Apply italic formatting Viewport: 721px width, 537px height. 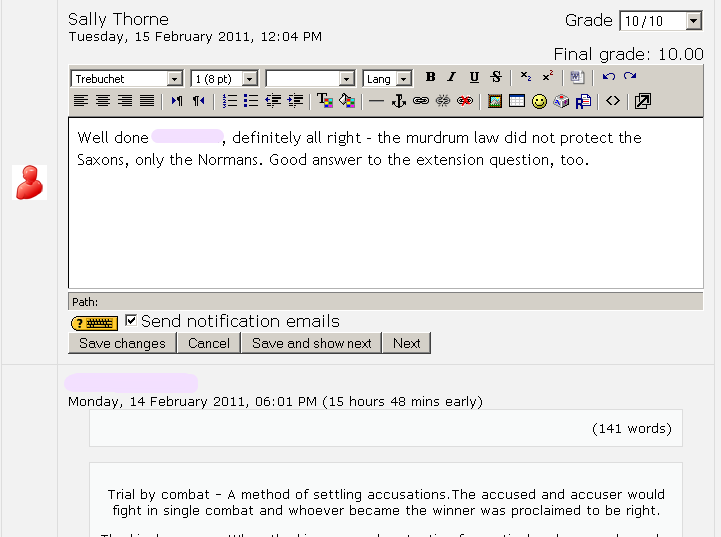coord(451,78)
